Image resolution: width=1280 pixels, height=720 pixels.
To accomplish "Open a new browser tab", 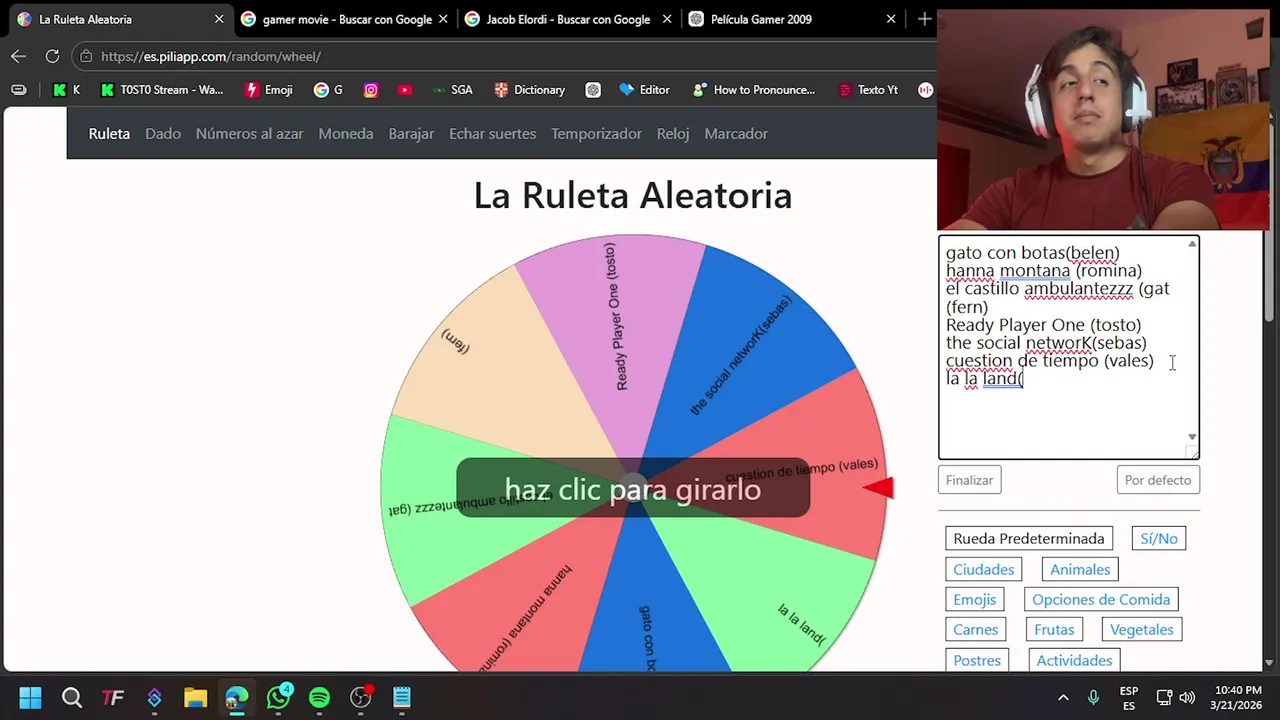I will (925, 19).
